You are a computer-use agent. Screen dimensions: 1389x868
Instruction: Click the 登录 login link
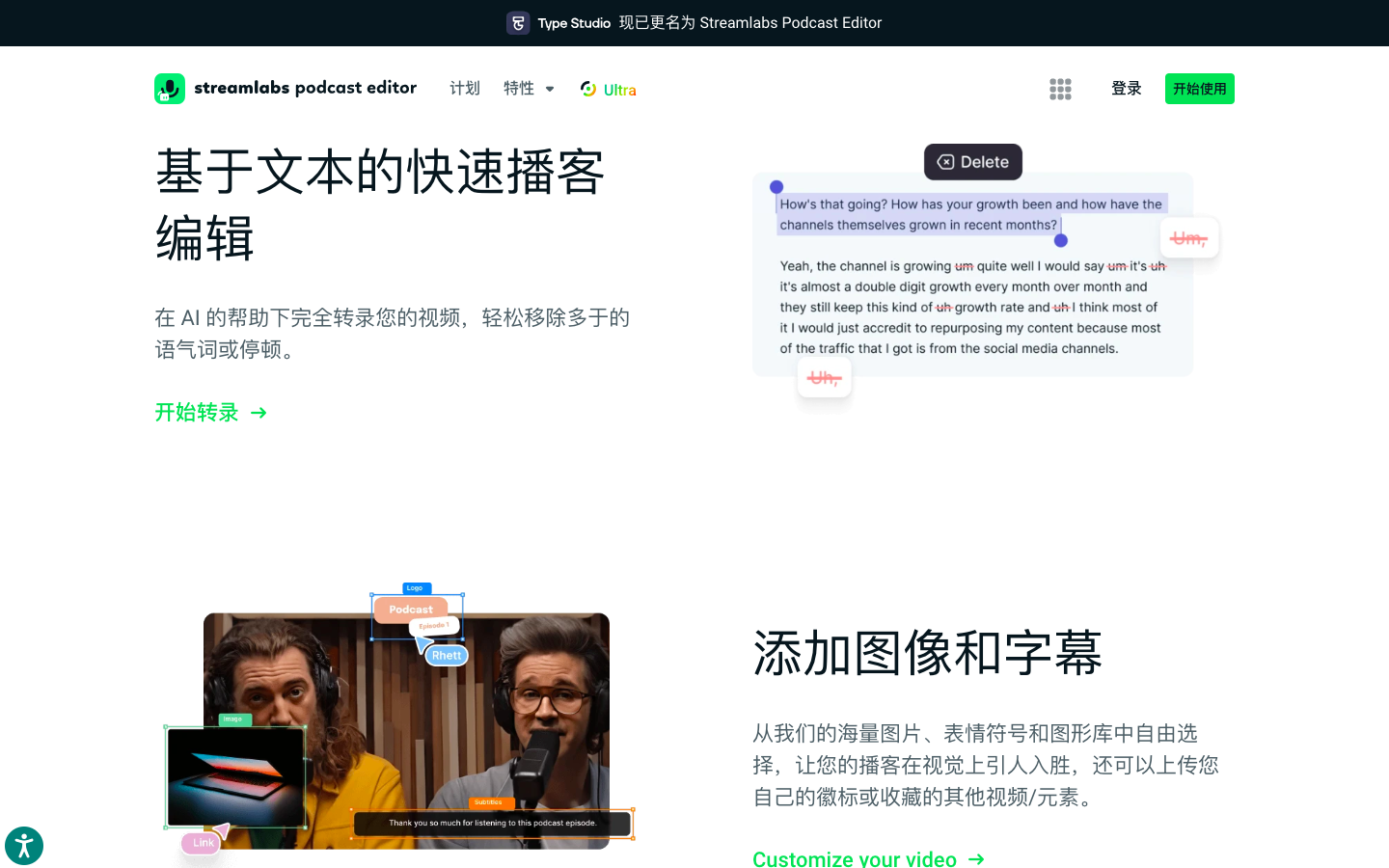[x=1127, y=89]
